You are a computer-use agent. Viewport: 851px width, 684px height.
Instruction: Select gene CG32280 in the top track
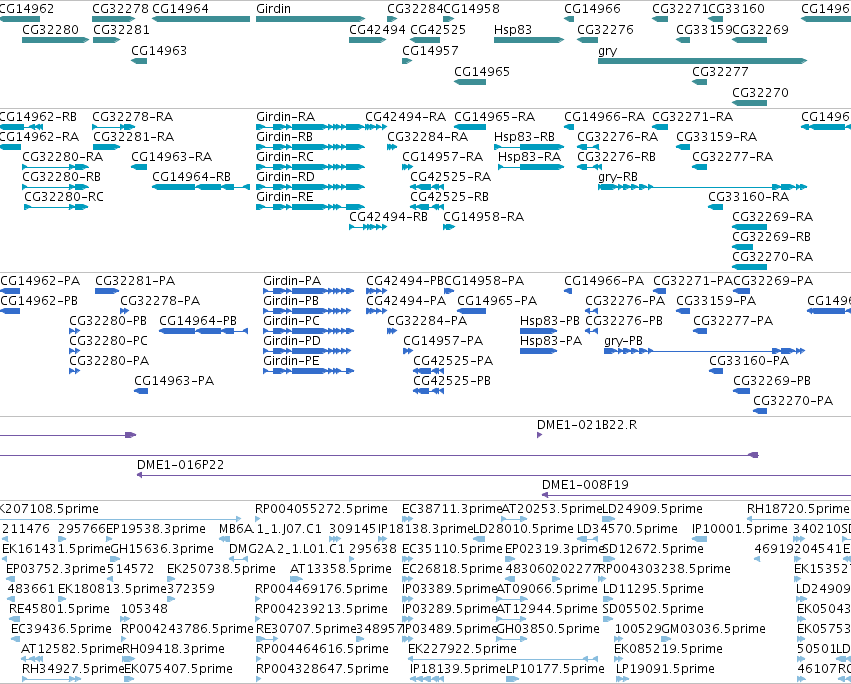(55, 40)
